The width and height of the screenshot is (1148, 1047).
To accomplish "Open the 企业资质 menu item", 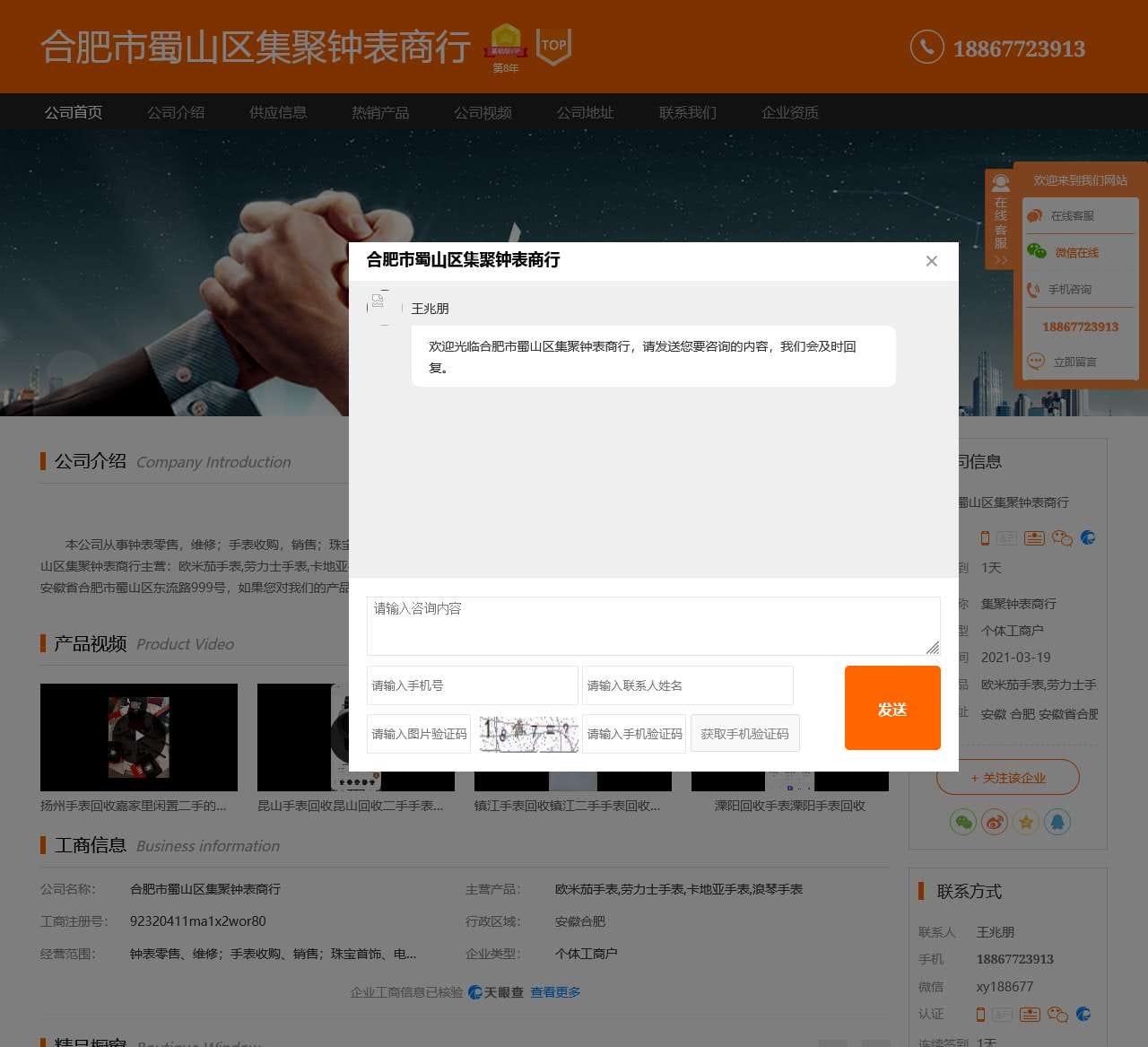I will [x=789, y=112].
